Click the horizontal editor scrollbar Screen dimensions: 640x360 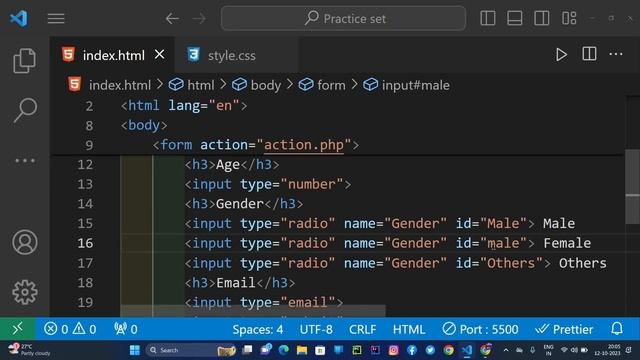[253, 311]
